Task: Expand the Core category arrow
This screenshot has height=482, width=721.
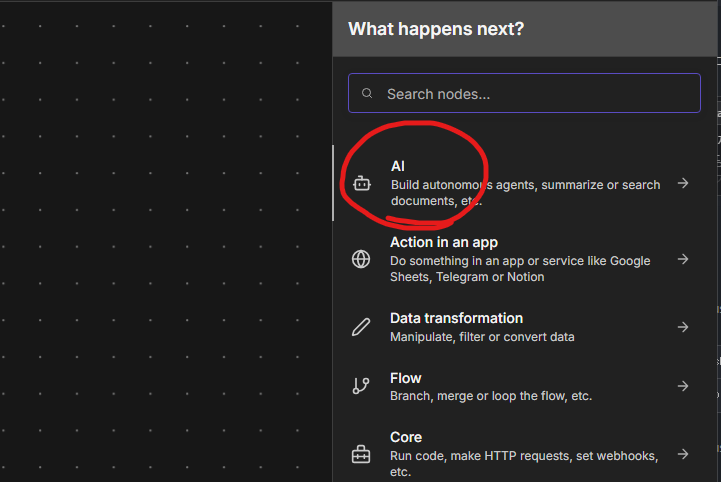Action: (683, 454)
